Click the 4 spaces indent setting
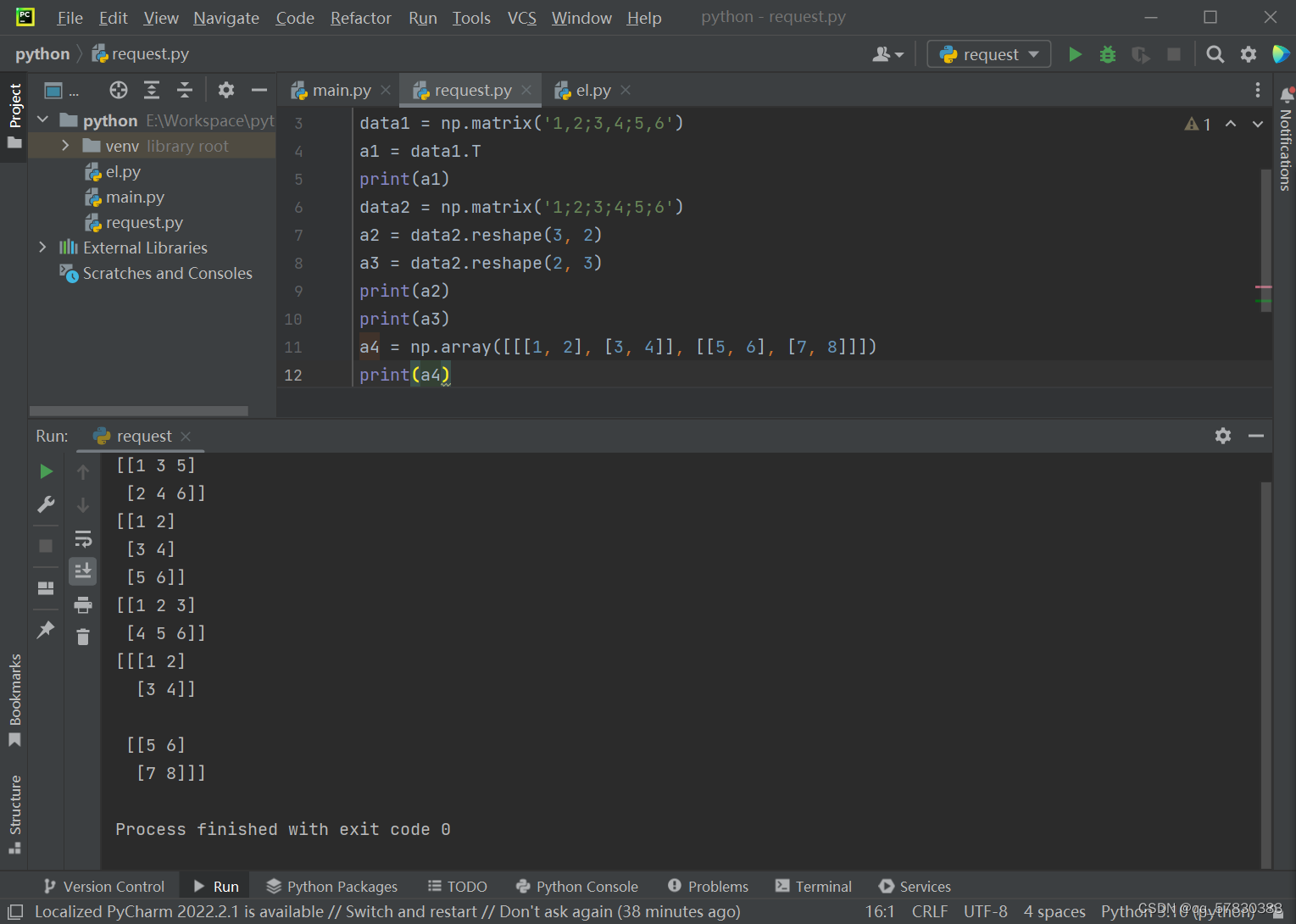 (x=1054, y=912)
